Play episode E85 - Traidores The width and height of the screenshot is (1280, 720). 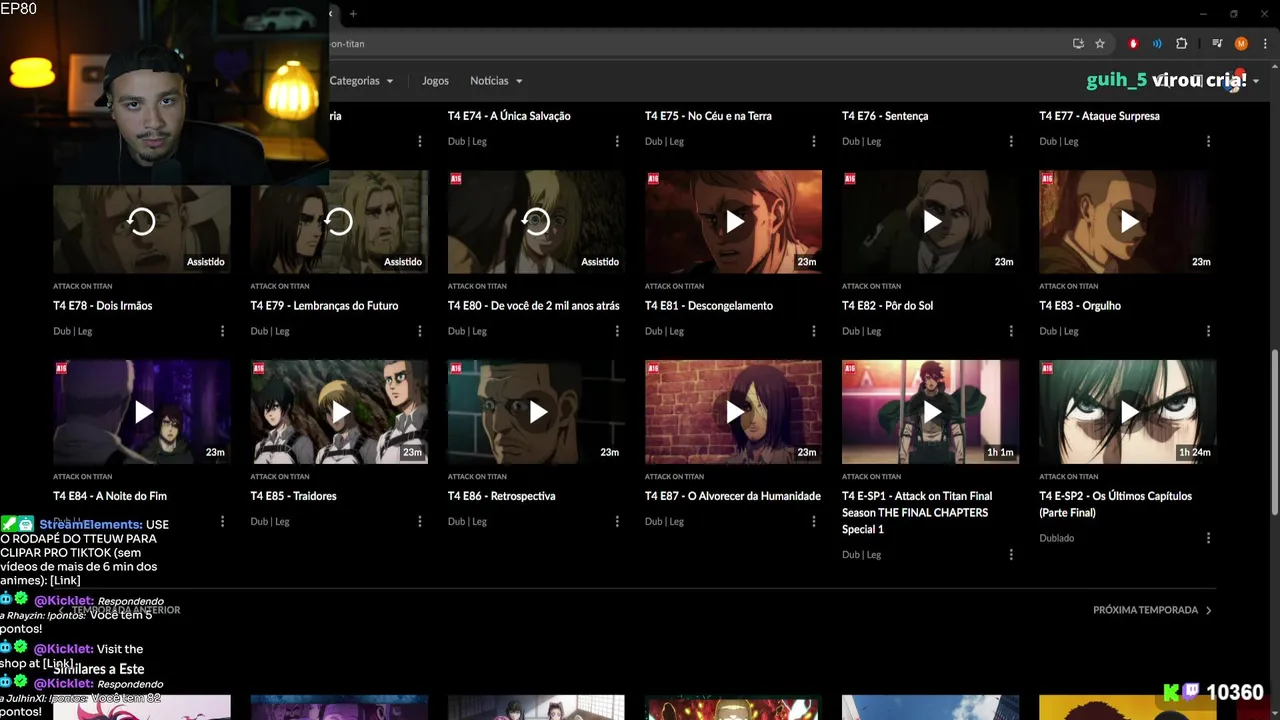[339, 411]
